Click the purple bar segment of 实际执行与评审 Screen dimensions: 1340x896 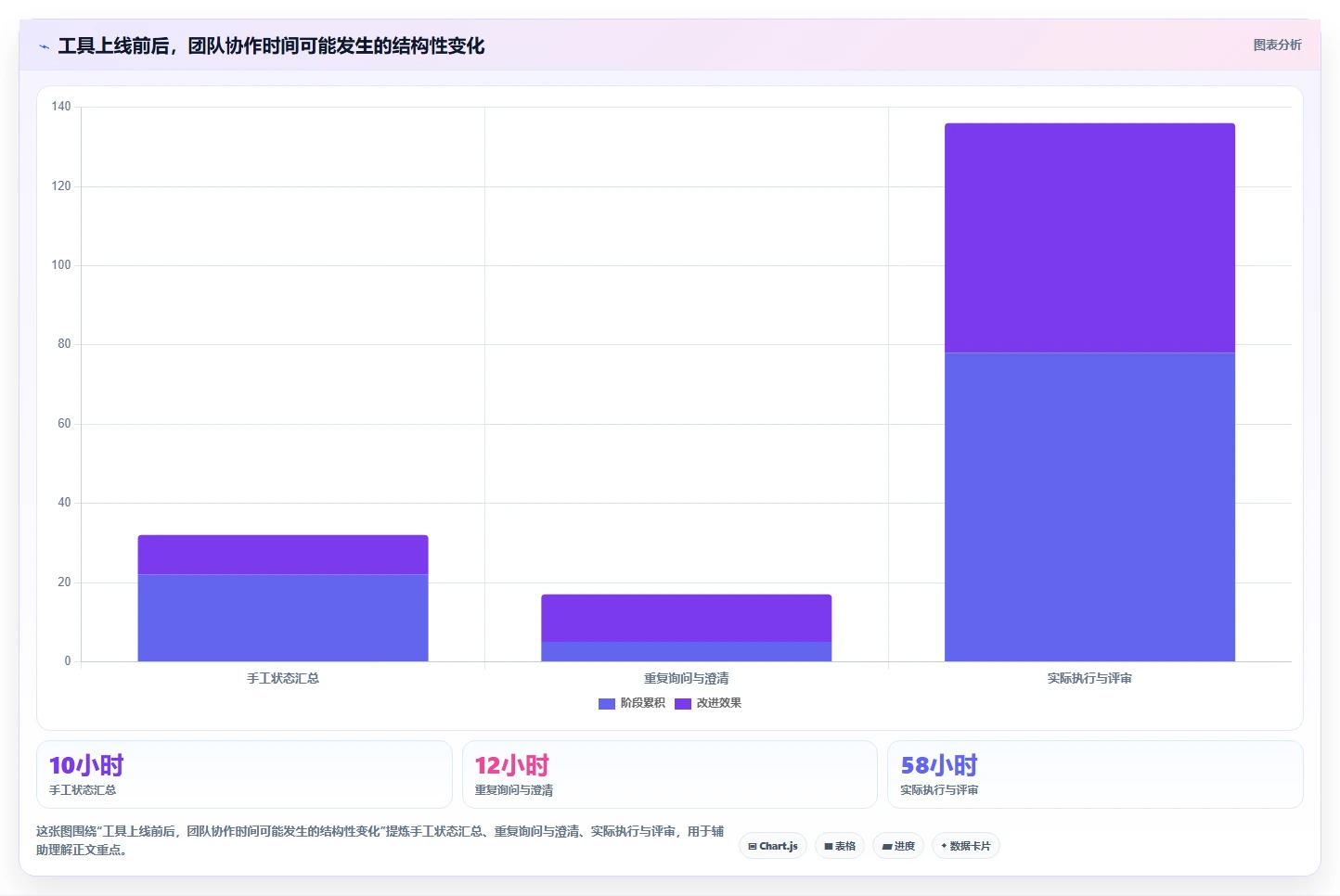point(1089,237)
